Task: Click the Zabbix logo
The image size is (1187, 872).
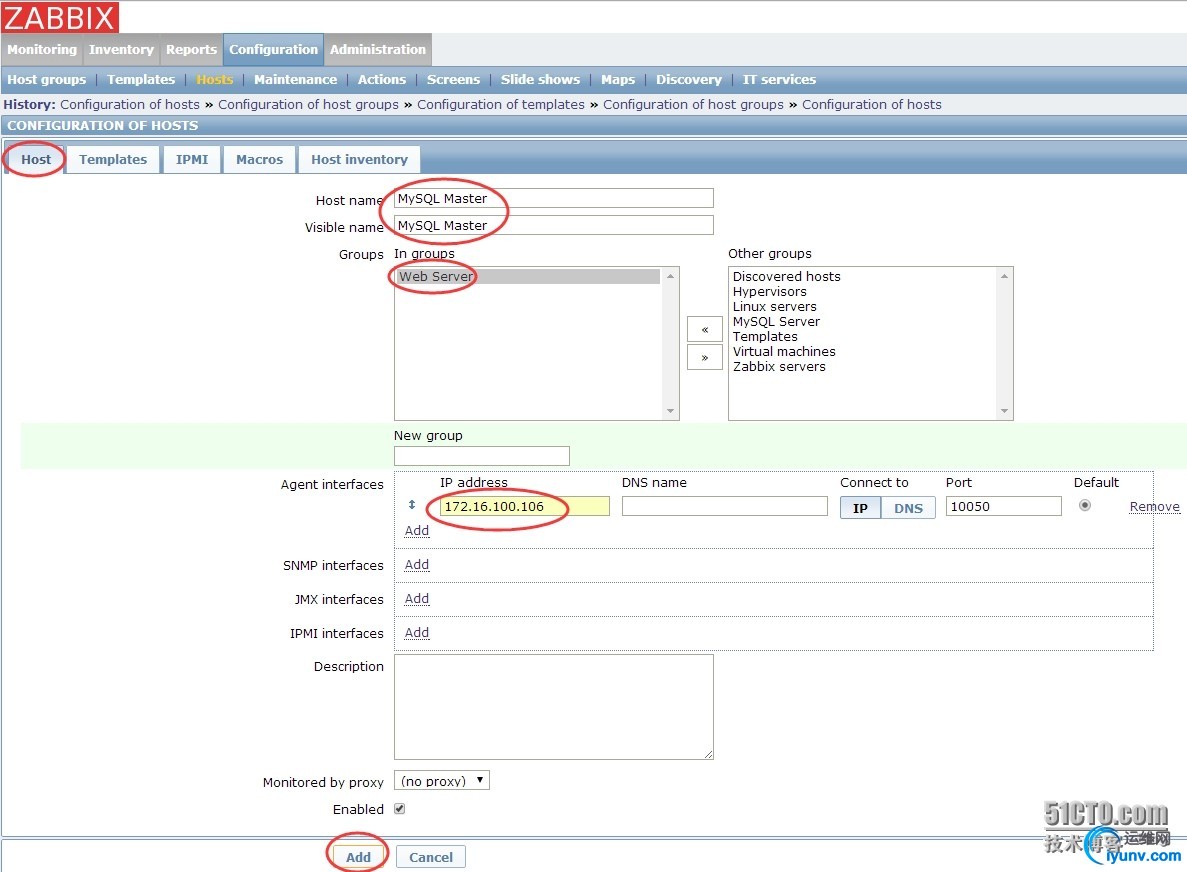Action: (60, 17)
